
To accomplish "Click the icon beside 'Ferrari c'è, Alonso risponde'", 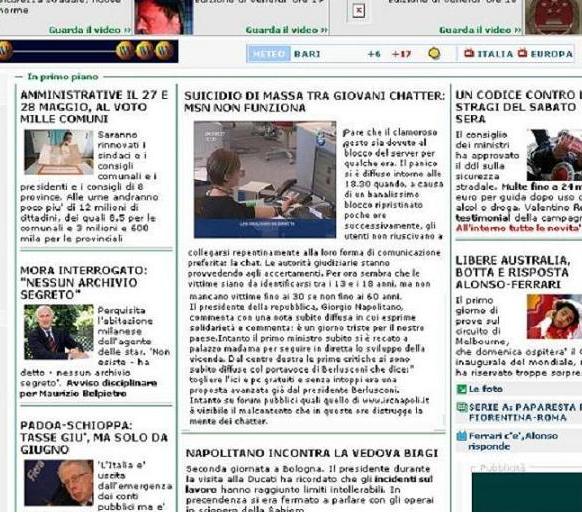I will (461, 436).
